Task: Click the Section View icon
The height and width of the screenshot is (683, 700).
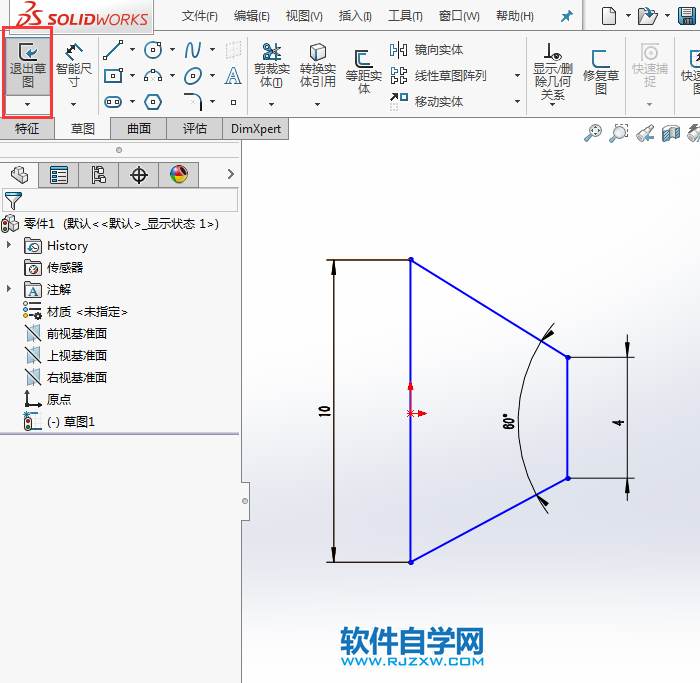Action: click(x=671, y=133)
